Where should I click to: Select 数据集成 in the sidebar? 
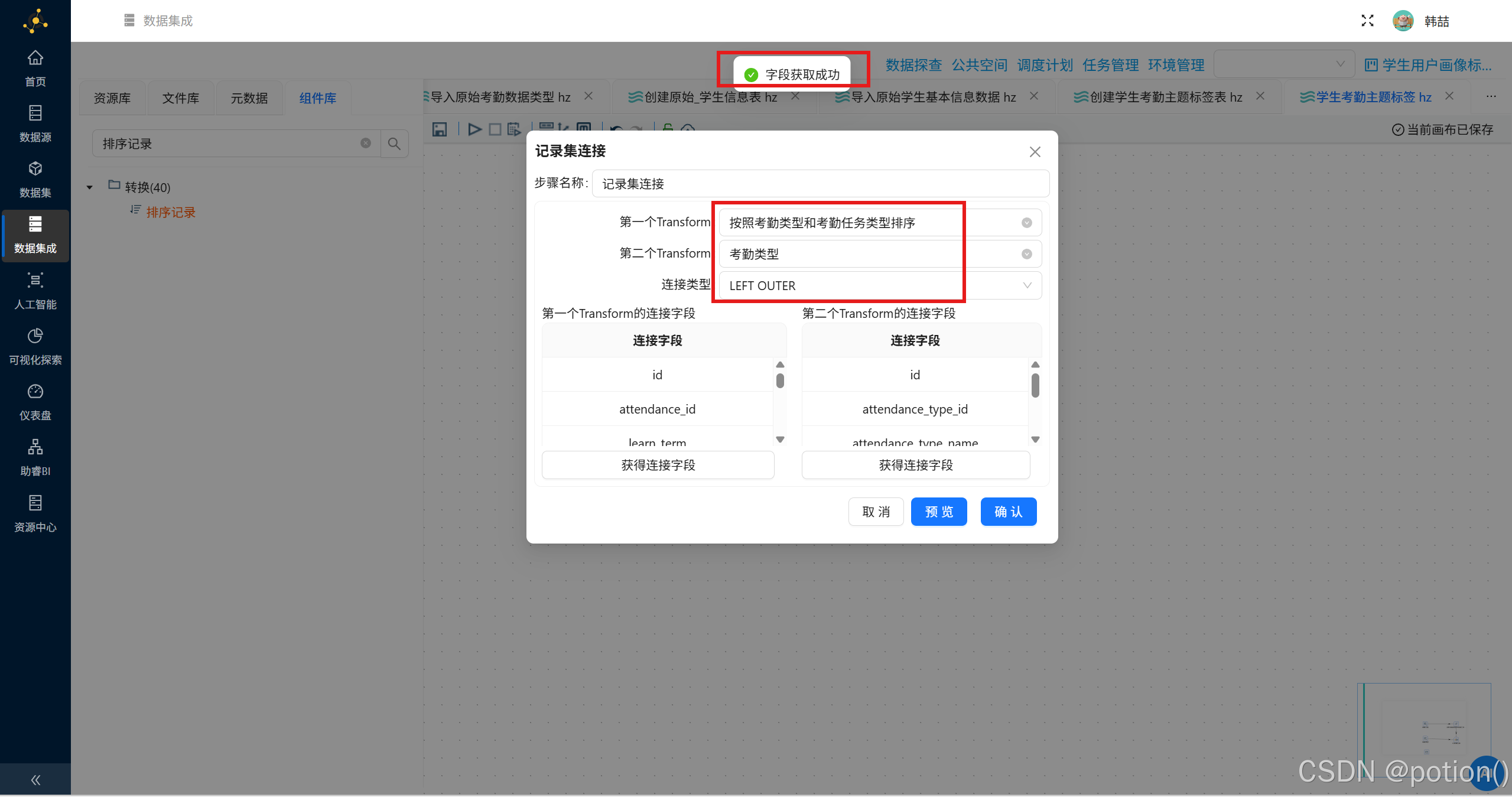point(35,235)
